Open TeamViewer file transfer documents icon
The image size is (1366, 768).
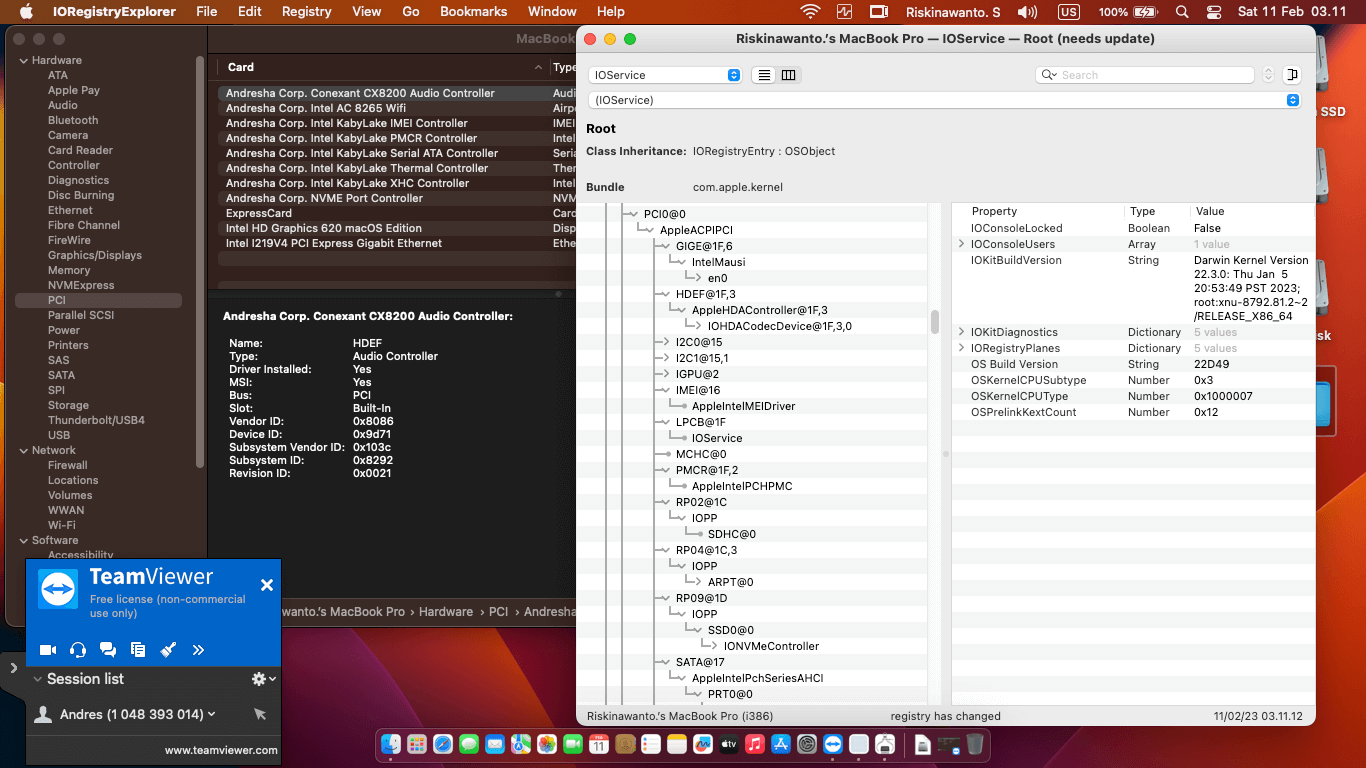138,650
